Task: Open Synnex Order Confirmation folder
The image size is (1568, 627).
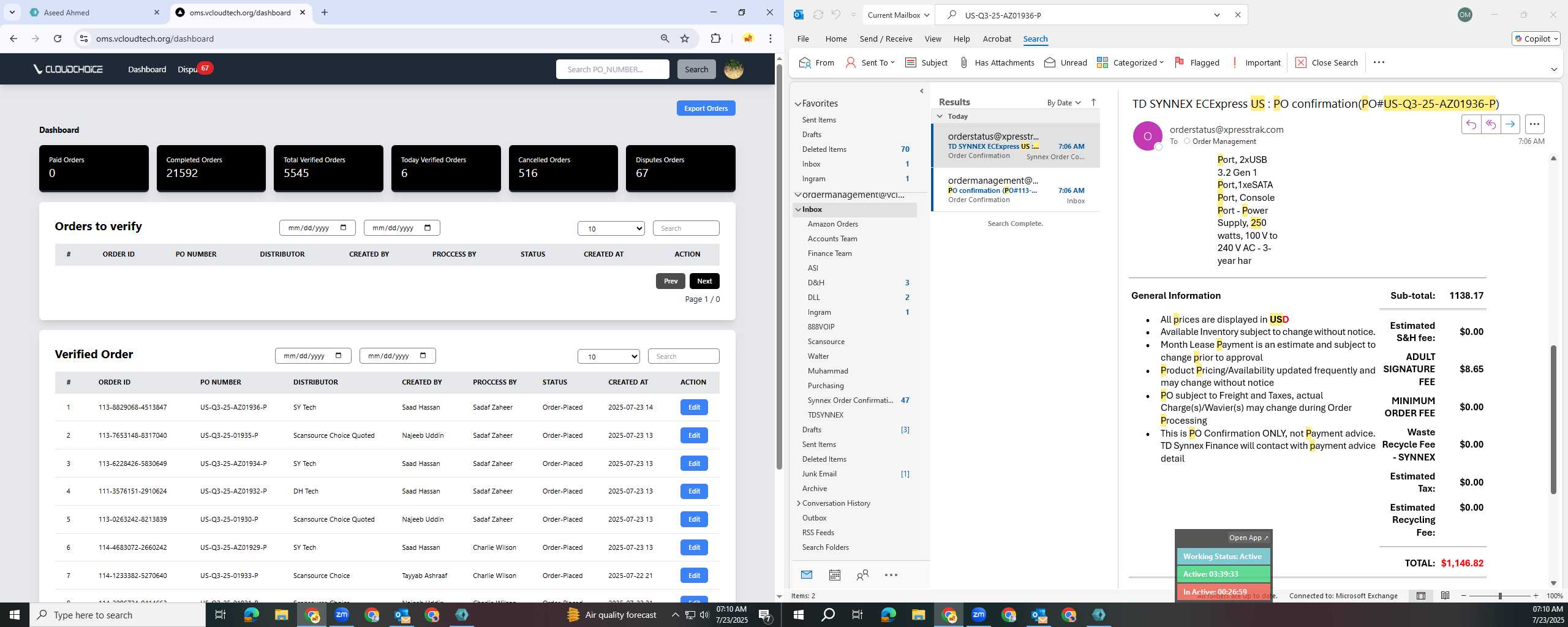Action: click(850, 400)
